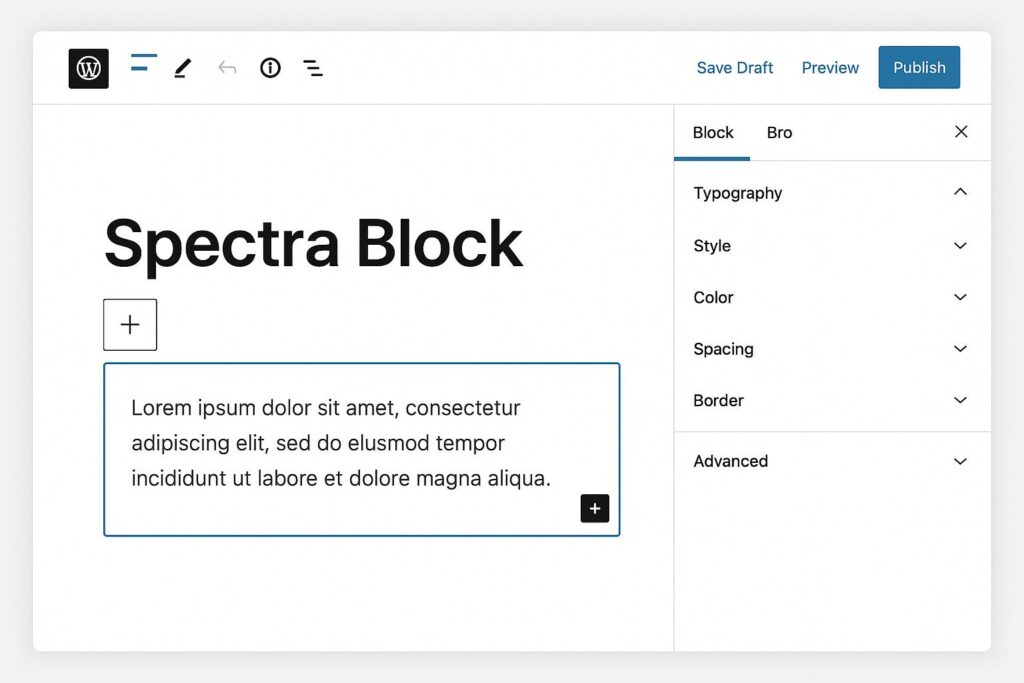Viewport: 1024px width, 683px height.
Task: Expand the Color panel
Action: [960, 297]
